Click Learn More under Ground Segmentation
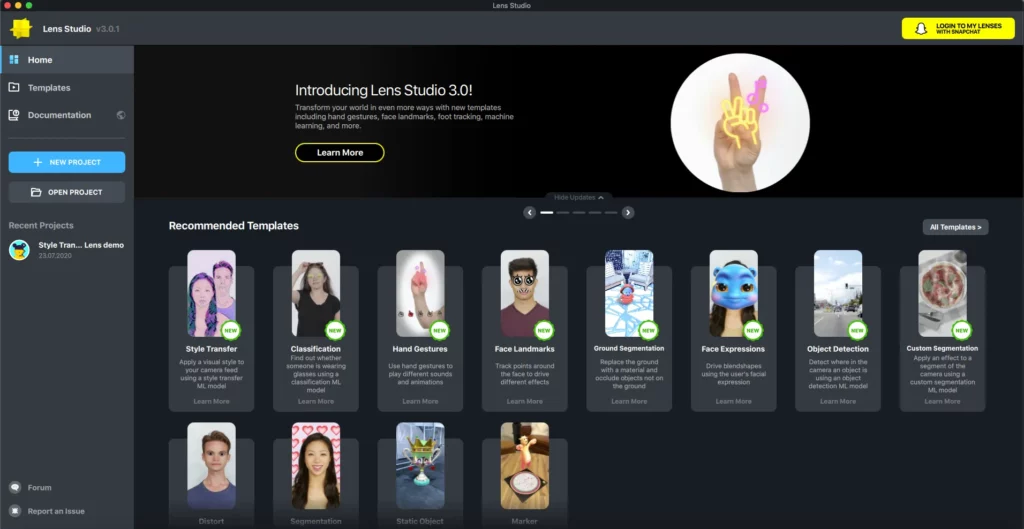 [629, 401]
